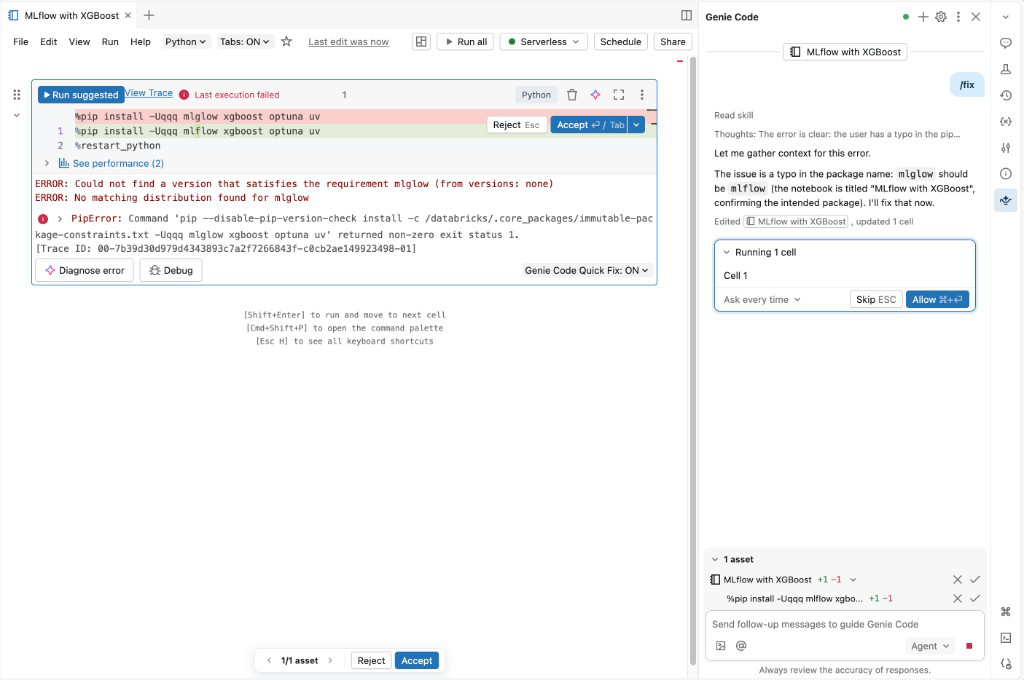Expand the cell to full screen
1024x680 pixels.
pos(620,94)
